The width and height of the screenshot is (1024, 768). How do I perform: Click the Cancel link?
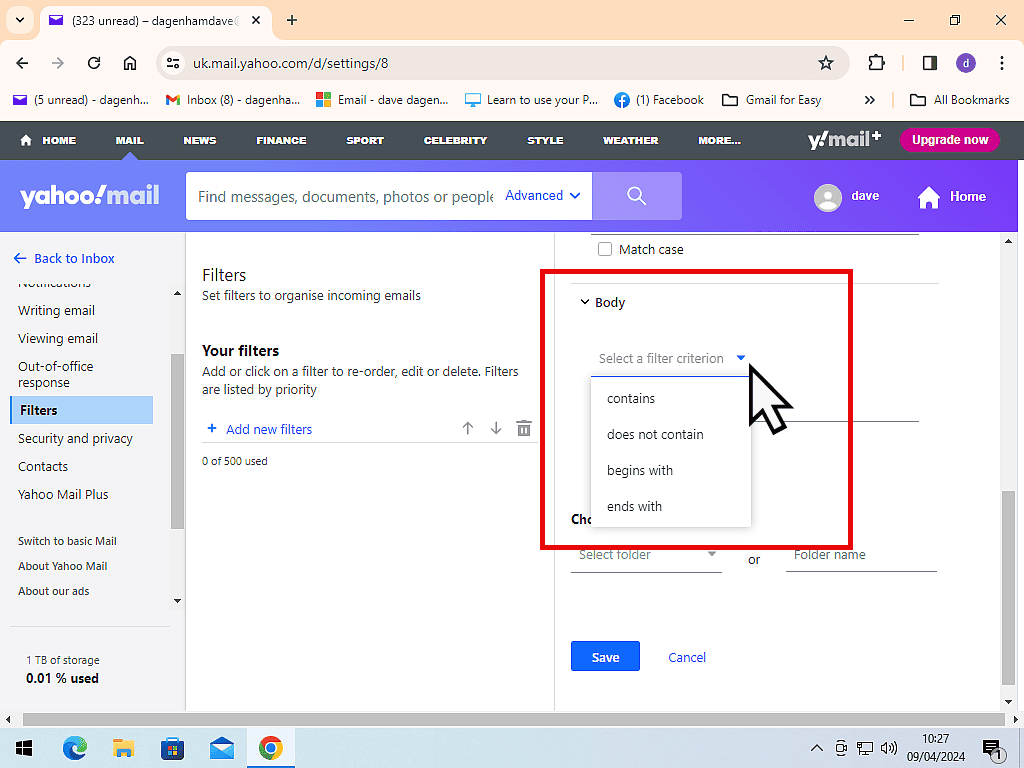point(687,657)
